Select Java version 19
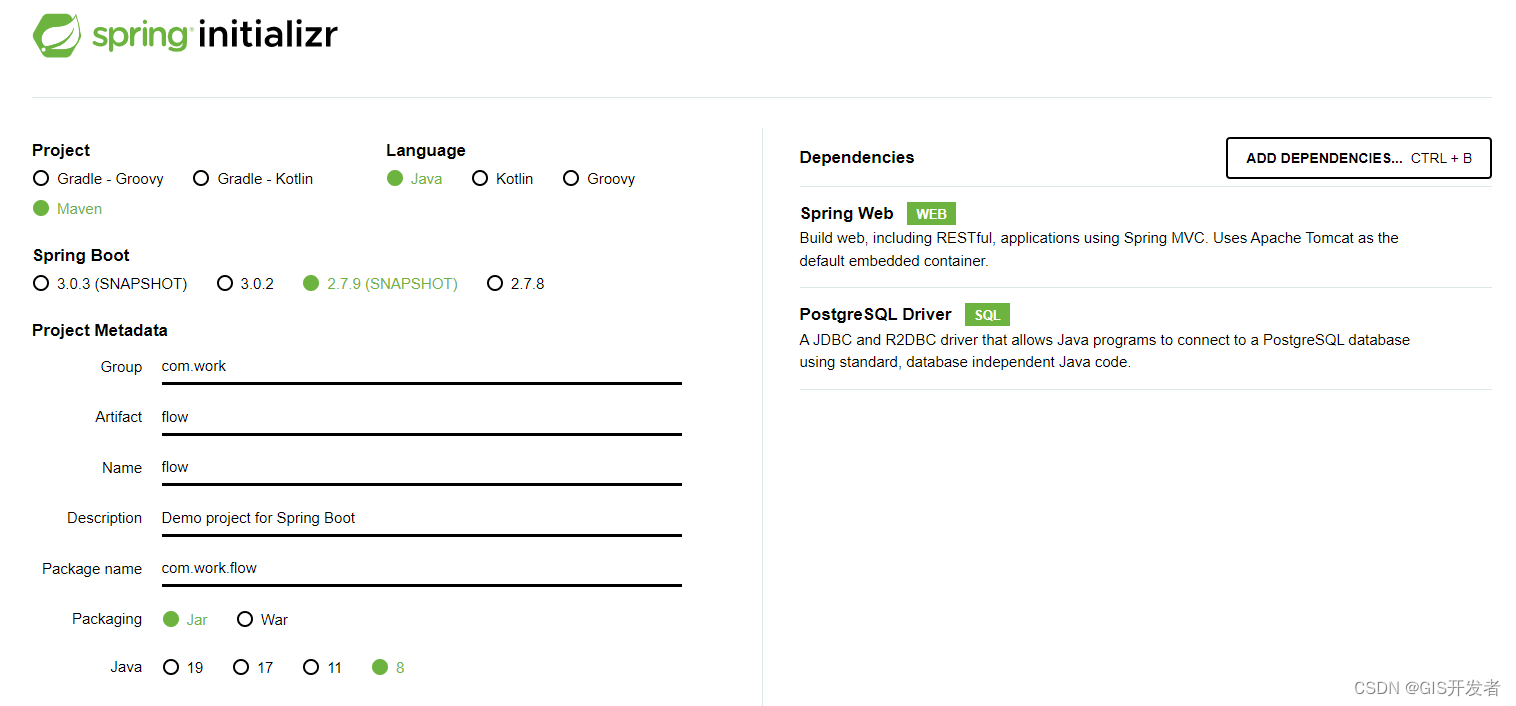Viewport: 1516px width, 706px height. pyautogui.click(x=171, y=666)
